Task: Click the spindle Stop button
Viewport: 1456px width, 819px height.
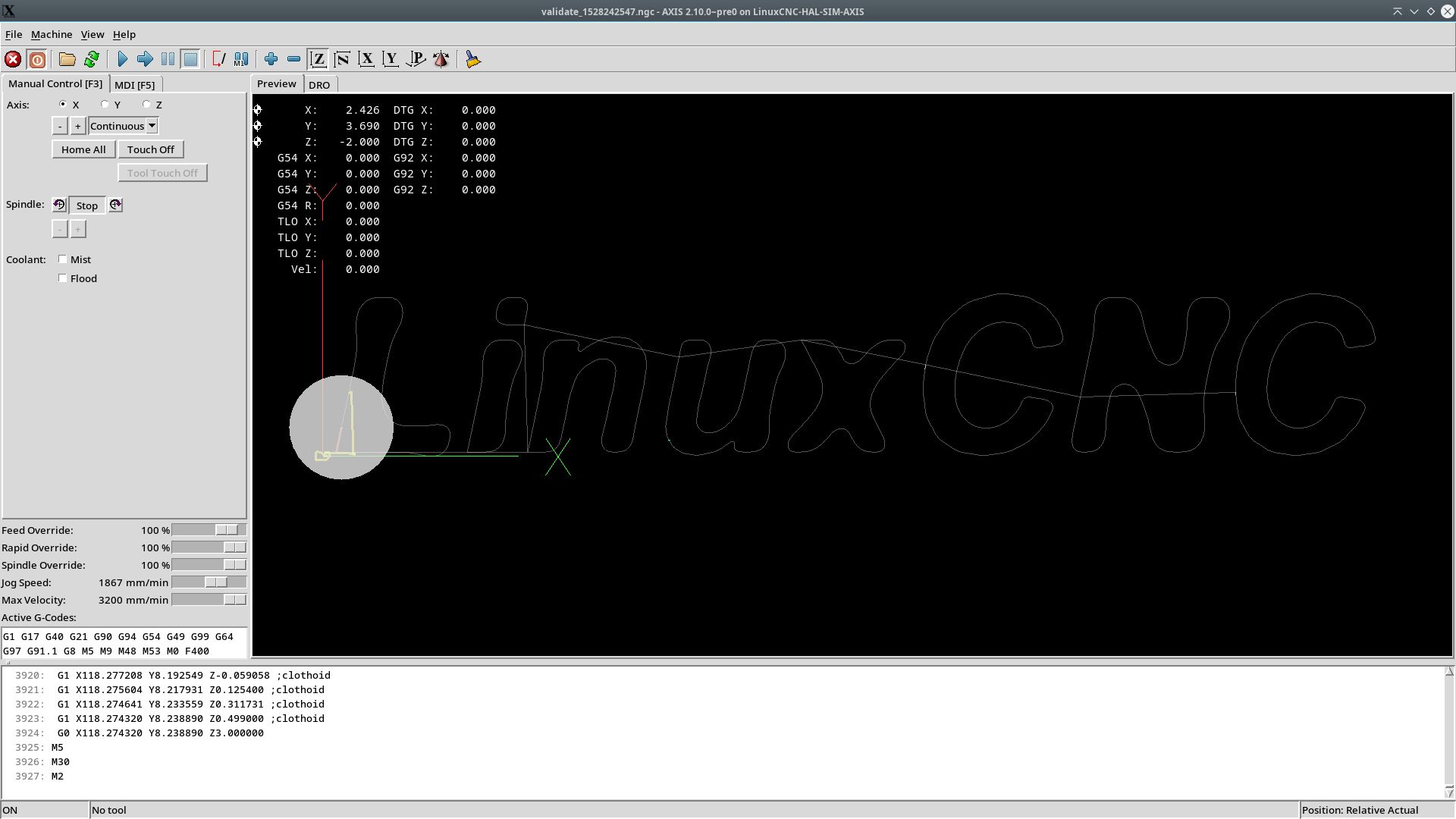Action: [87, 206]
